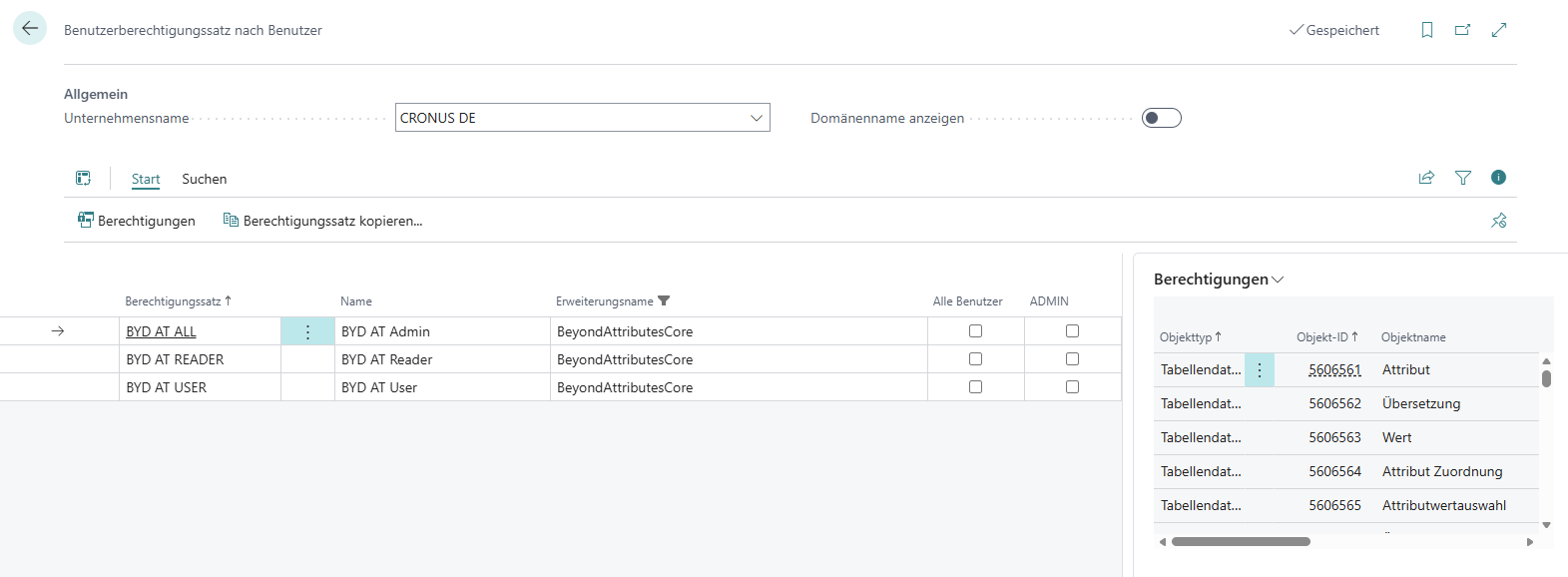Click the Wert object name

coord(1397,437)
